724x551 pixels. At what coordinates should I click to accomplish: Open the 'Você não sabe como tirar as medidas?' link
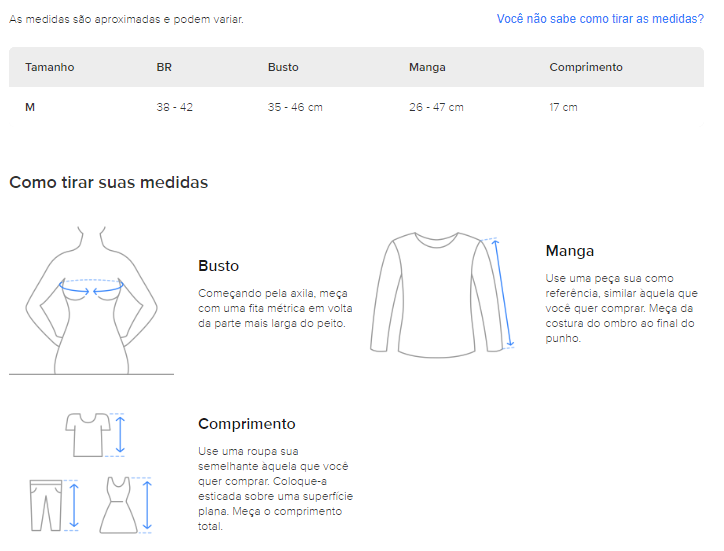[x=600, y=19]
